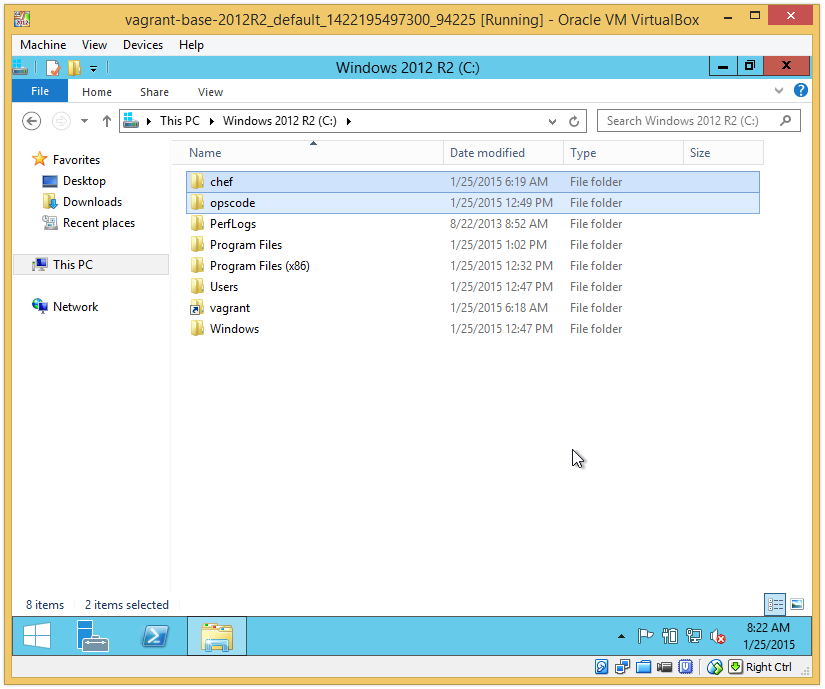This screenshot has height=689, width=825.
Task: Click the vagrant shortcut icon
Action: tap(197, 308)
